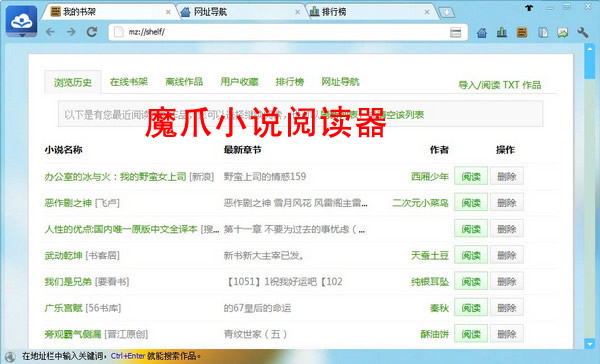Close the 排行榜 browser tab
The image size is (600, 364).
427,12
